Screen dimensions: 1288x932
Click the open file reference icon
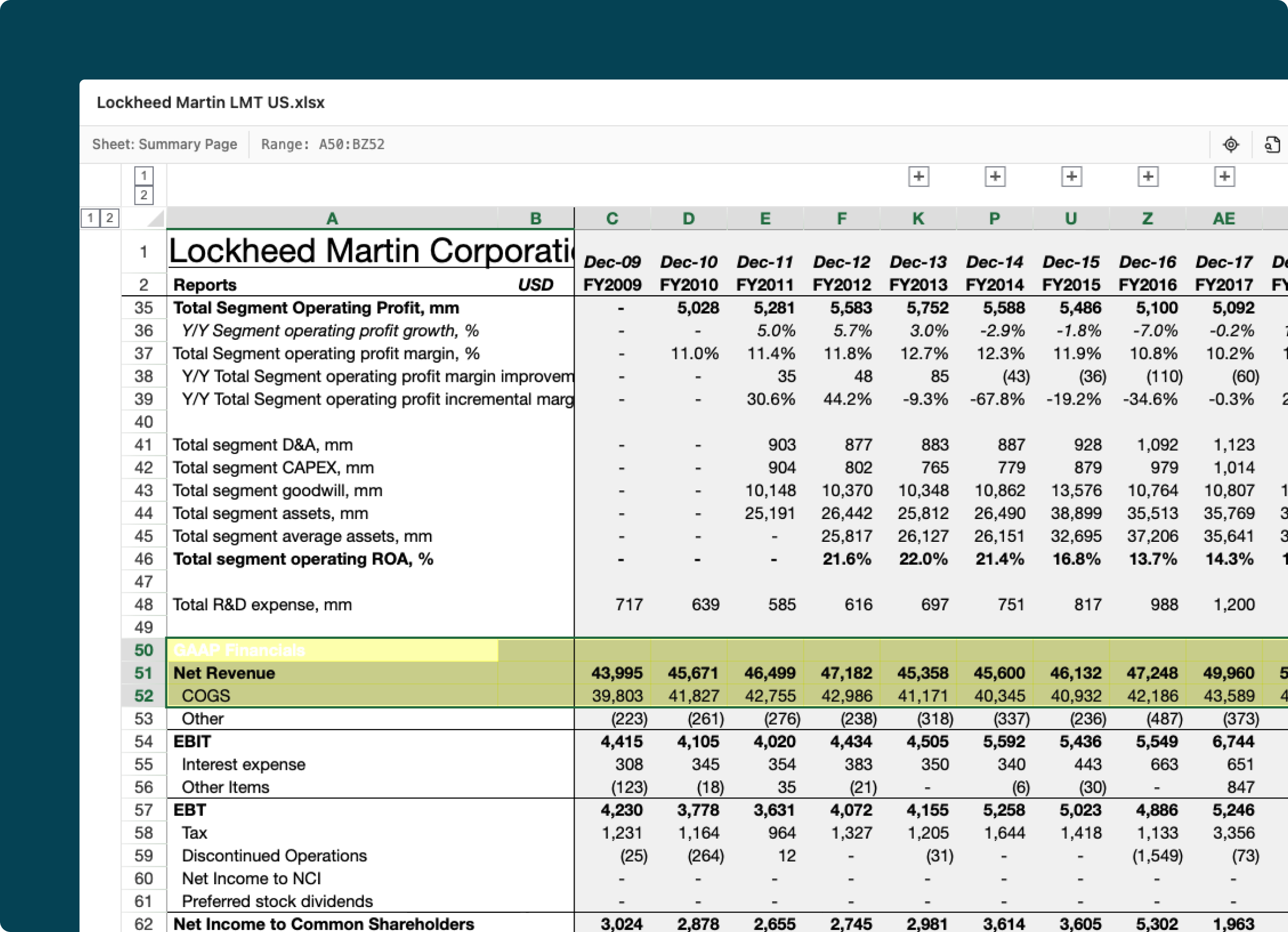[x=1272, y=144]
